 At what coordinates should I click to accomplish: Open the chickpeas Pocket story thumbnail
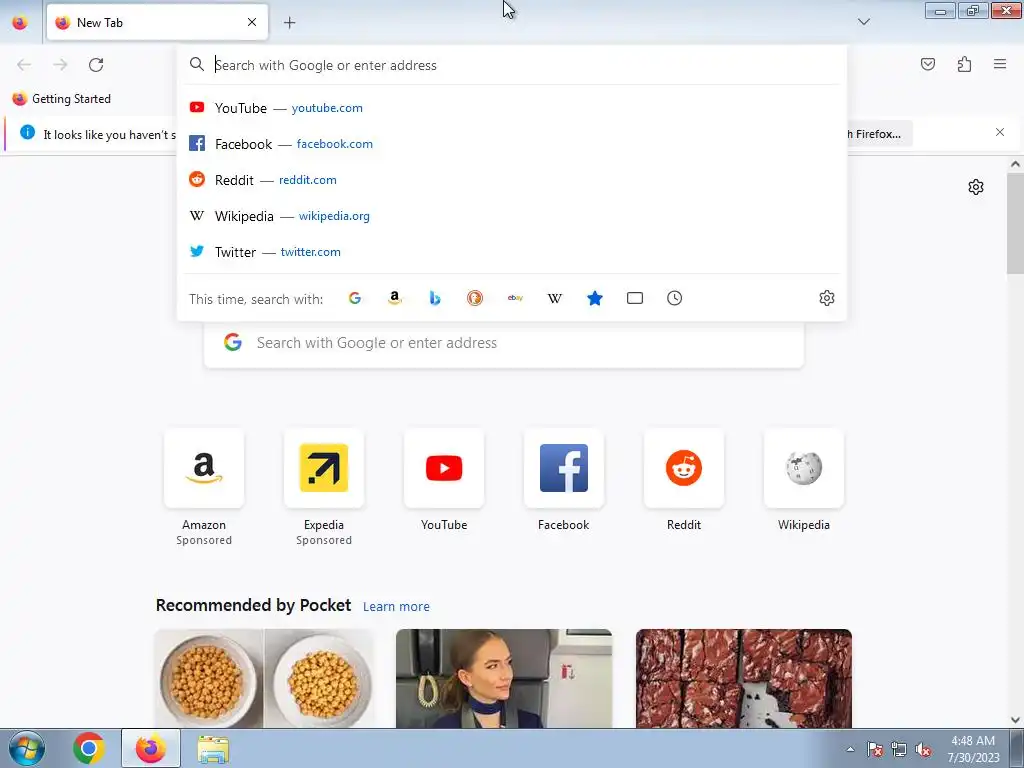tap(264, 679)
